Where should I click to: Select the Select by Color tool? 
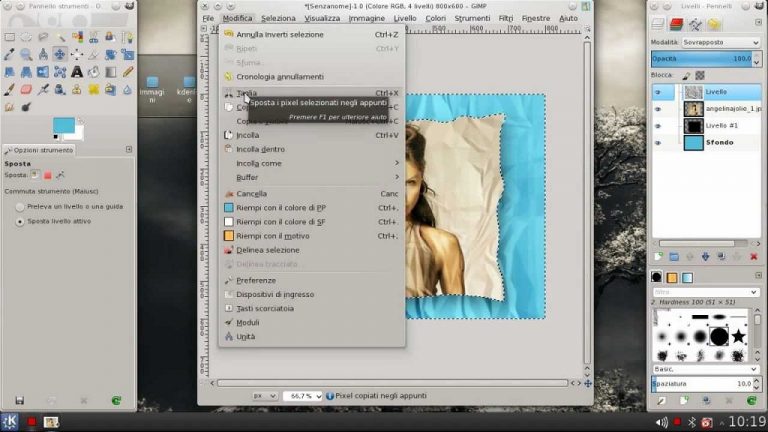click(x=77, y=37)
